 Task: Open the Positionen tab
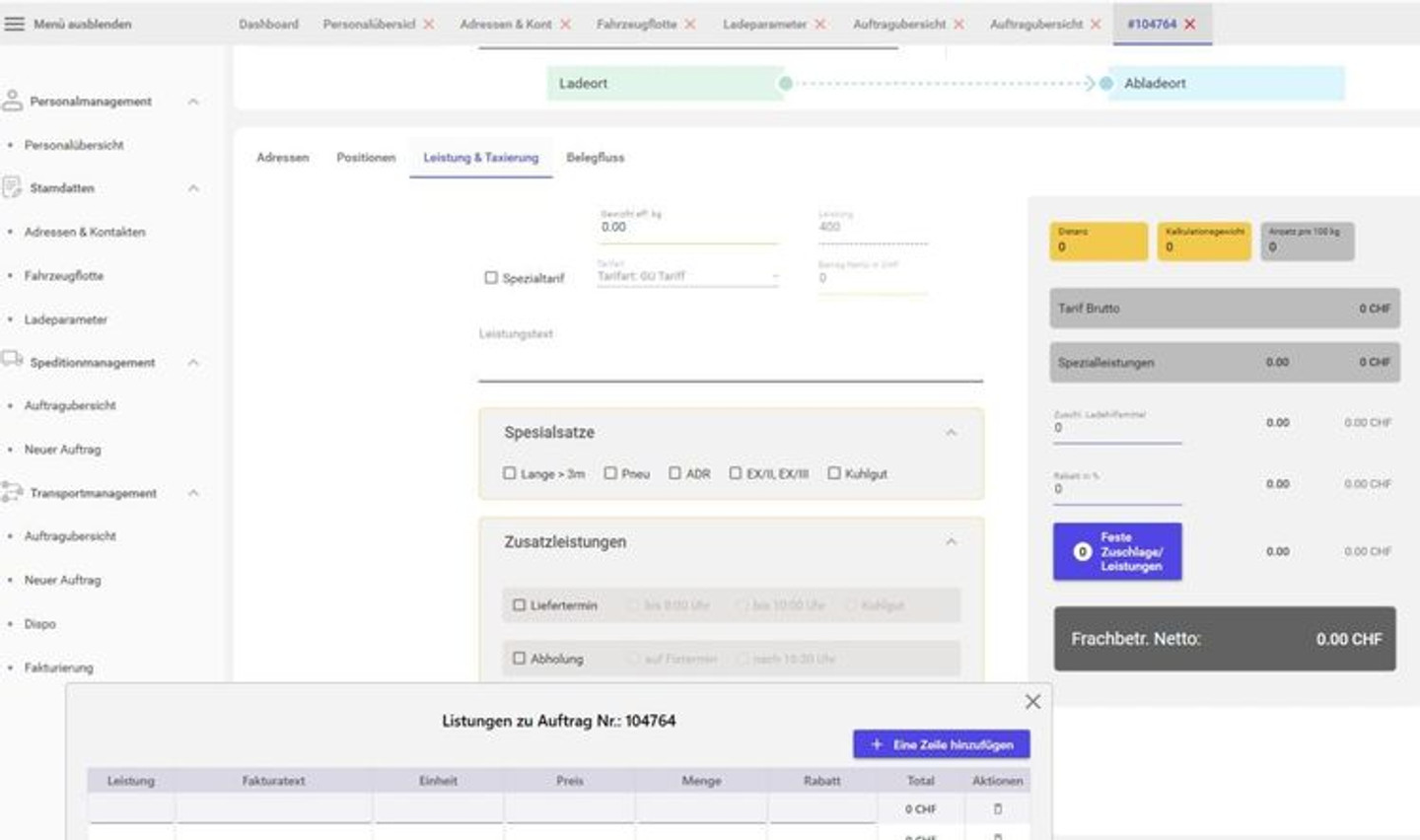pyautogui.click(x=366, y=158)
